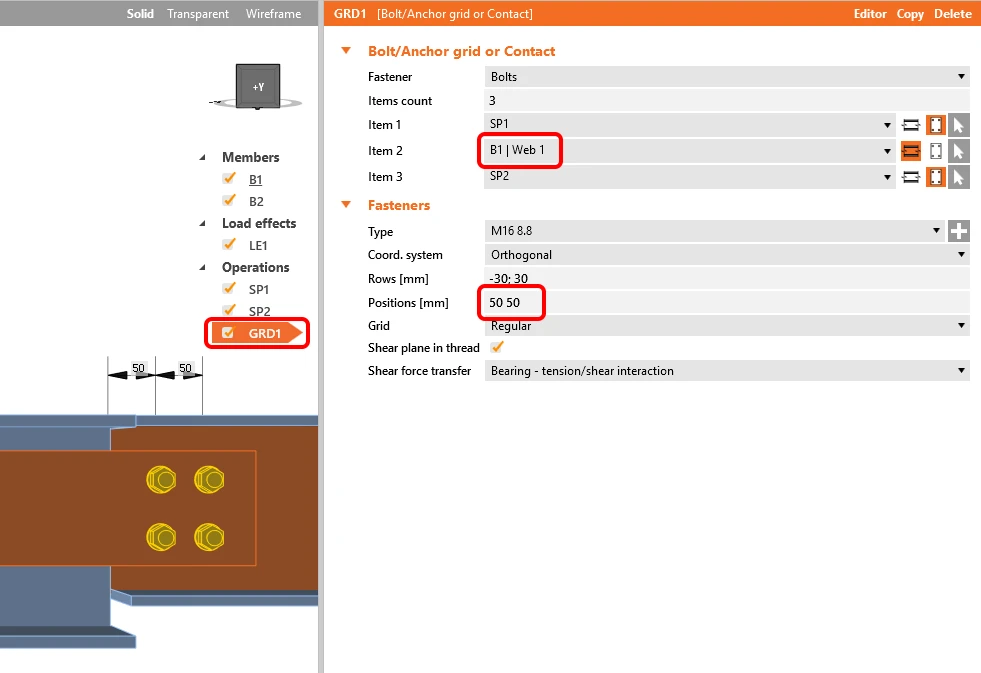Click the Operations group label
The image size is (981, 673).
coord(255,268)
